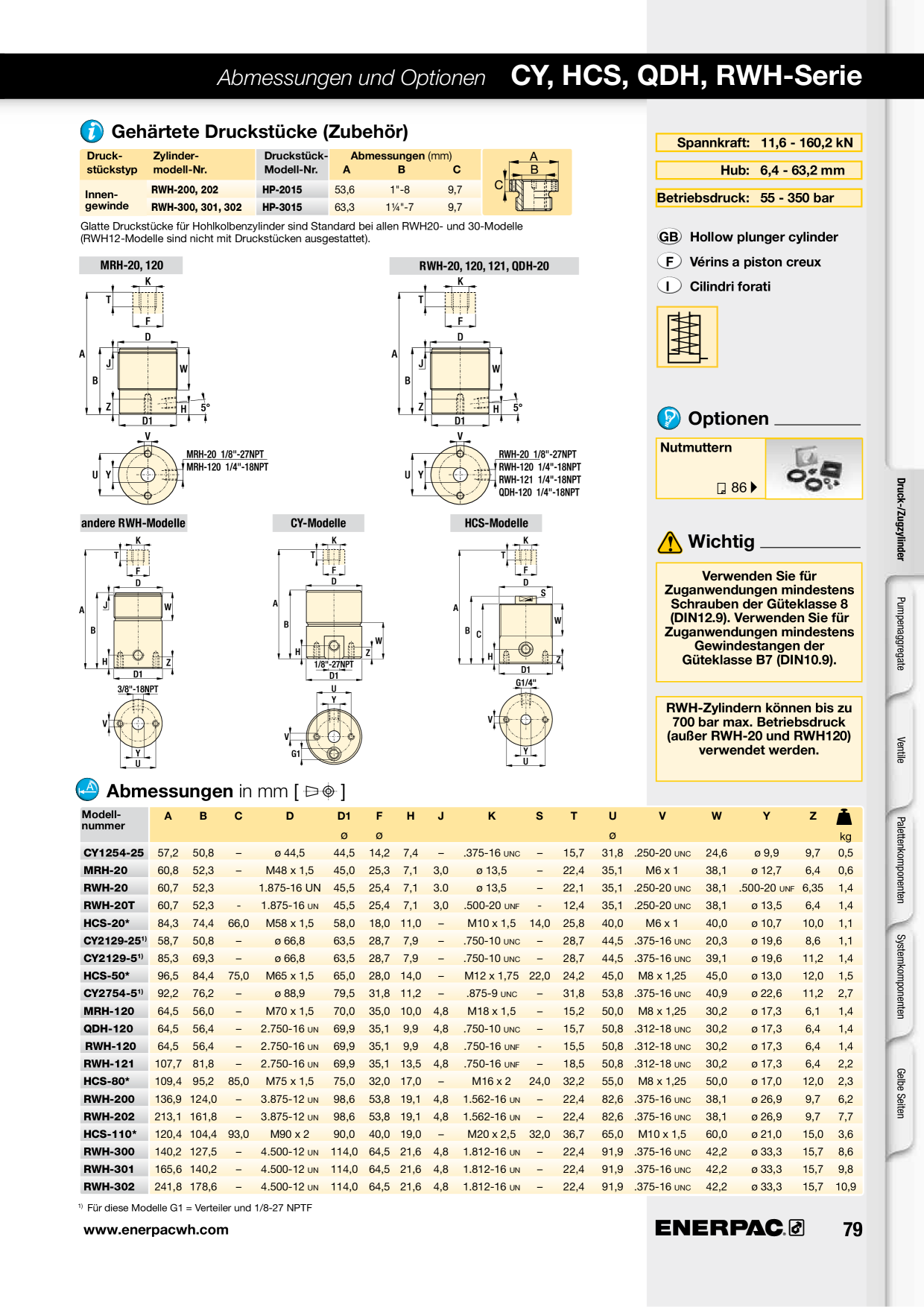Click the D1 column header

[344, 816]
